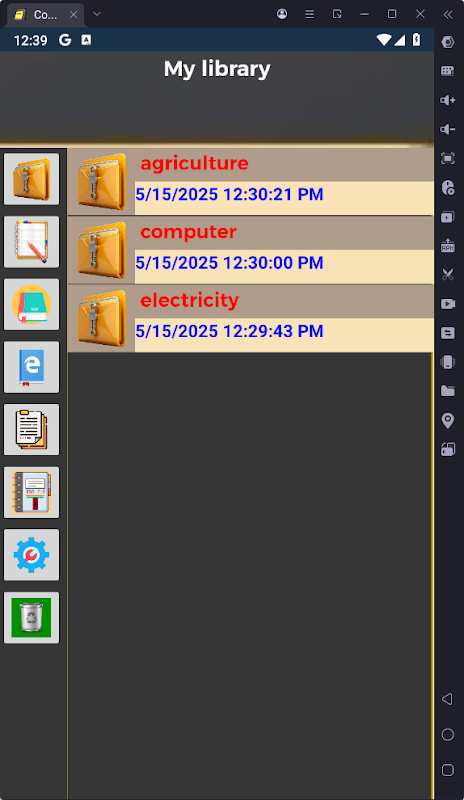Open the agriculture folder entry
This screenshot has width=464, height=800.
point(251,182)
